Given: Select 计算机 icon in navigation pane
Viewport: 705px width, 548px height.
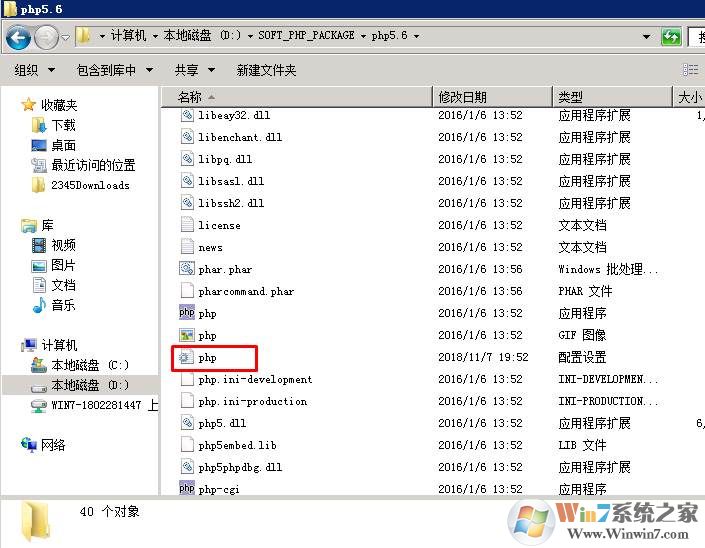Looking at the screenshot, I should click(x=29, y=345).
